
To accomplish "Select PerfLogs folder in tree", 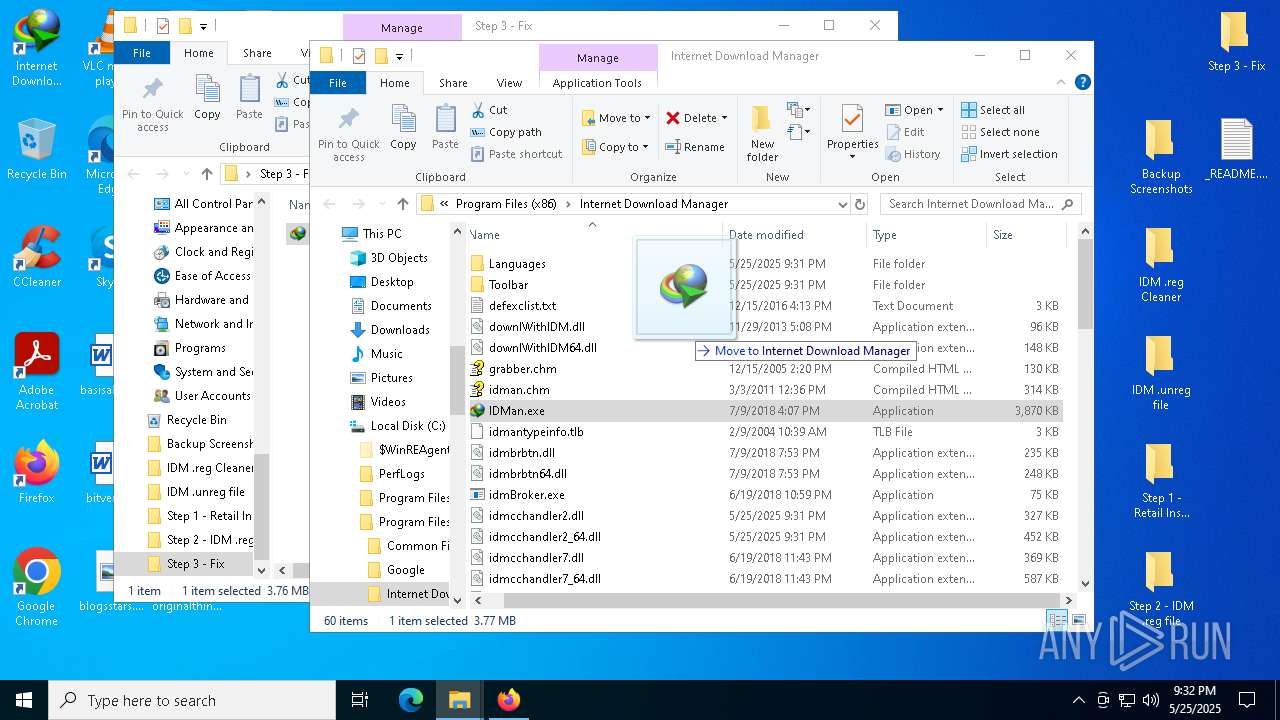I will tap(401, 474).
